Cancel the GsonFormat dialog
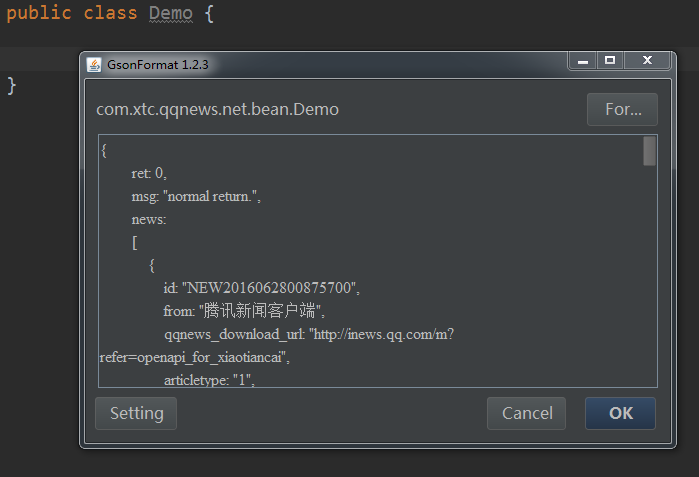The height and width of the screenshot is (477, 699). [x=526, y=413]
